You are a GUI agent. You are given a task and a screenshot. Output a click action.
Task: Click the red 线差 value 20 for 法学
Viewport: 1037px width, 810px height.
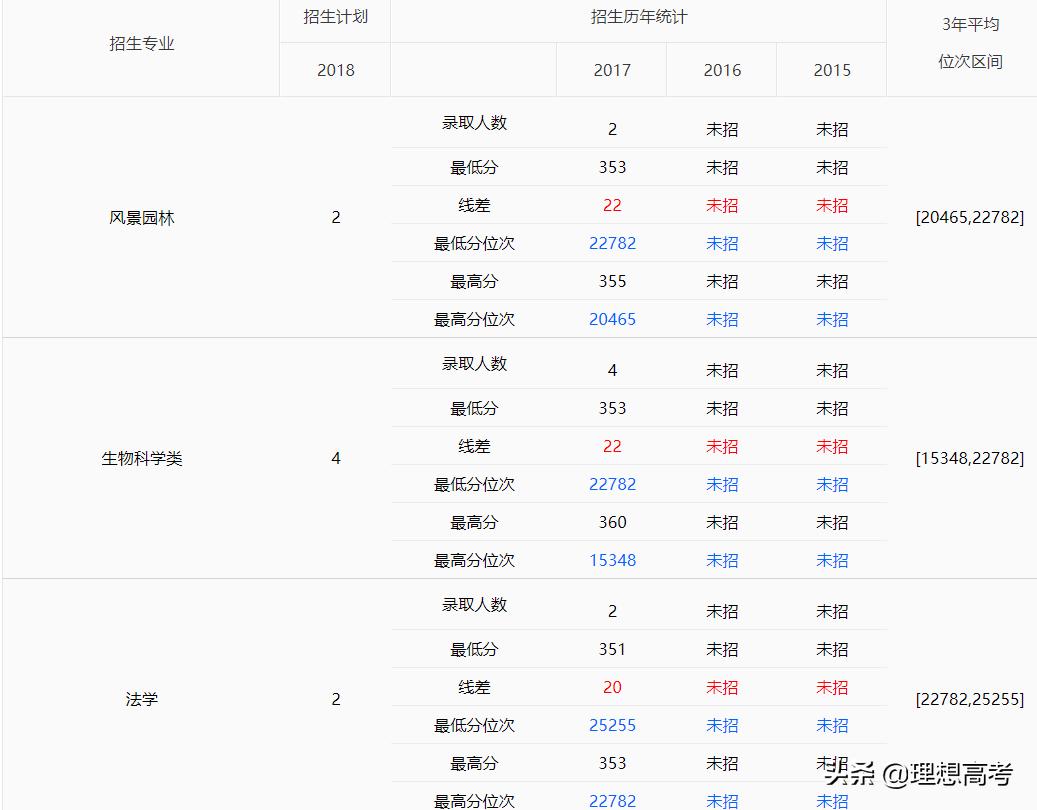pyautogui.click(x=611, y=687)
